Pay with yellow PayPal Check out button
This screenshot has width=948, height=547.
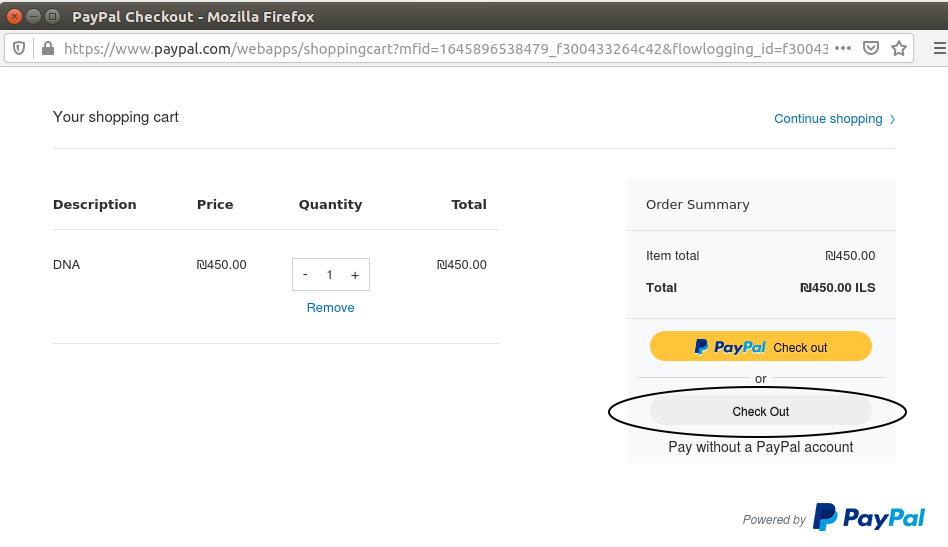coord(761,346)
